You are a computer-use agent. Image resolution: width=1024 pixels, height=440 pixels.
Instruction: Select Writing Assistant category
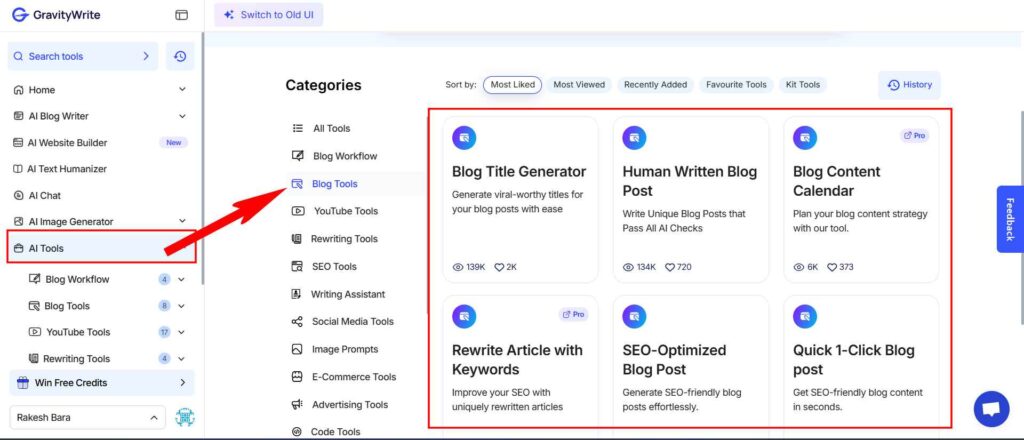pos(338,294)
